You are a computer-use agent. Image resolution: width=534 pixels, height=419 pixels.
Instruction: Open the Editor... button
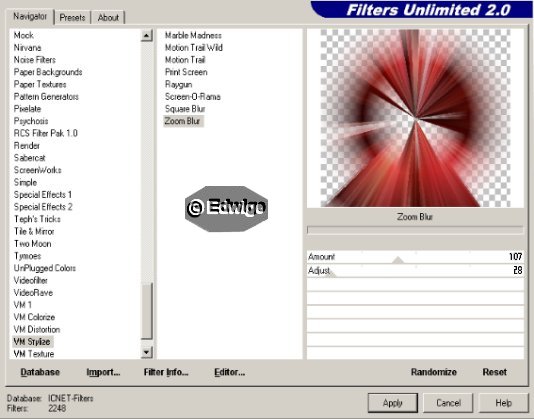pyautogui.click(x=230, y=372)
